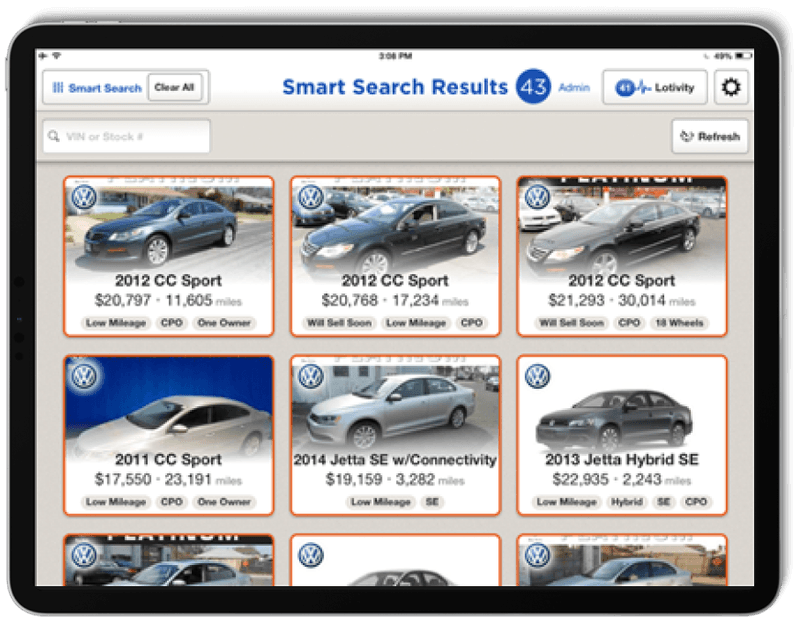The image size is (800, 620).
Task: Click the Refresh button
Action: point(710,136)
